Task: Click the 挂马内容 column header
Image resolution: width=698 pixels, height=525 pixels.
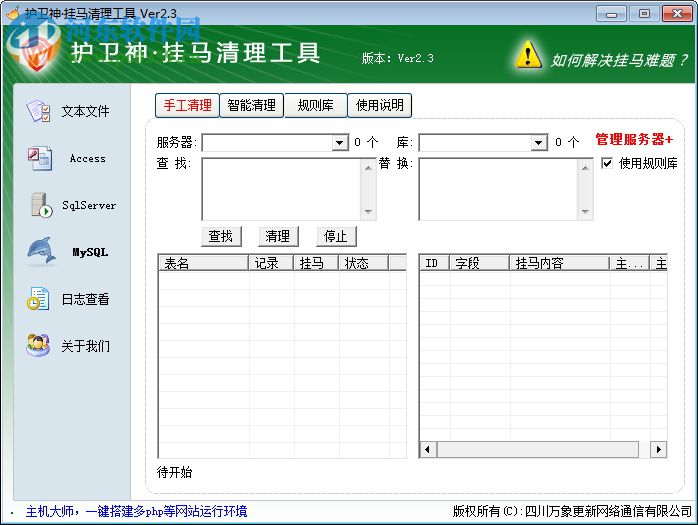Action: 560,263
